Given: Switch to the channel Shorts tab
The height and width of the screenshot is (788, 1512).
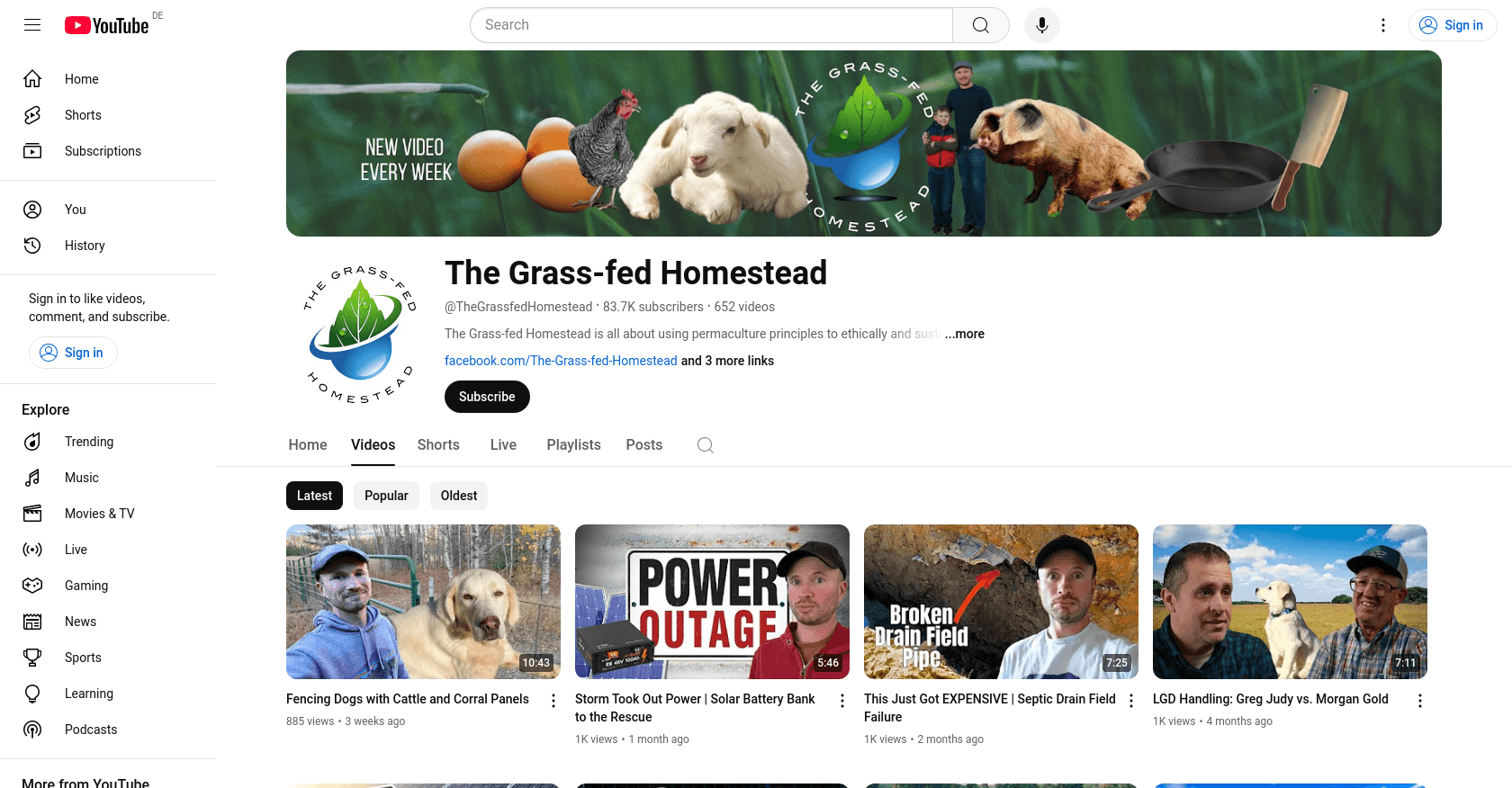Looking at the screenshot, I should [438, 445].
